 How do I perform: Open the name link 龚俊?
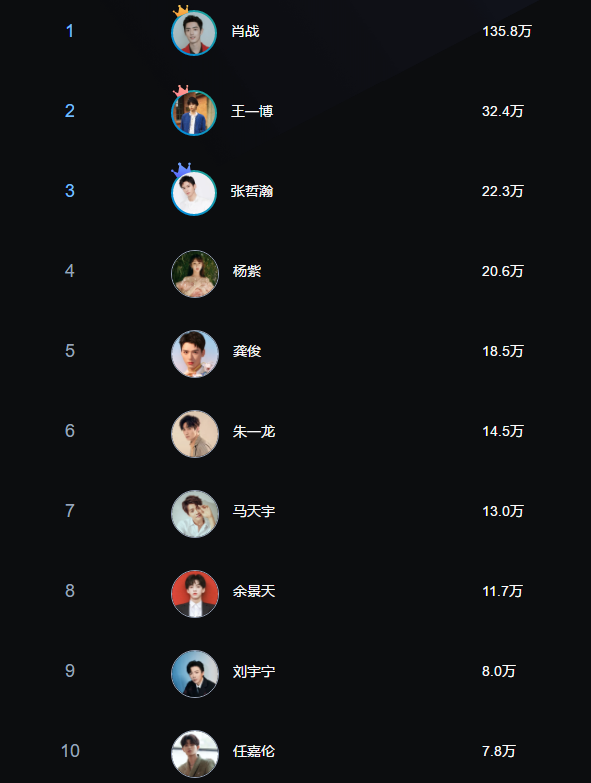pos(247,351)
